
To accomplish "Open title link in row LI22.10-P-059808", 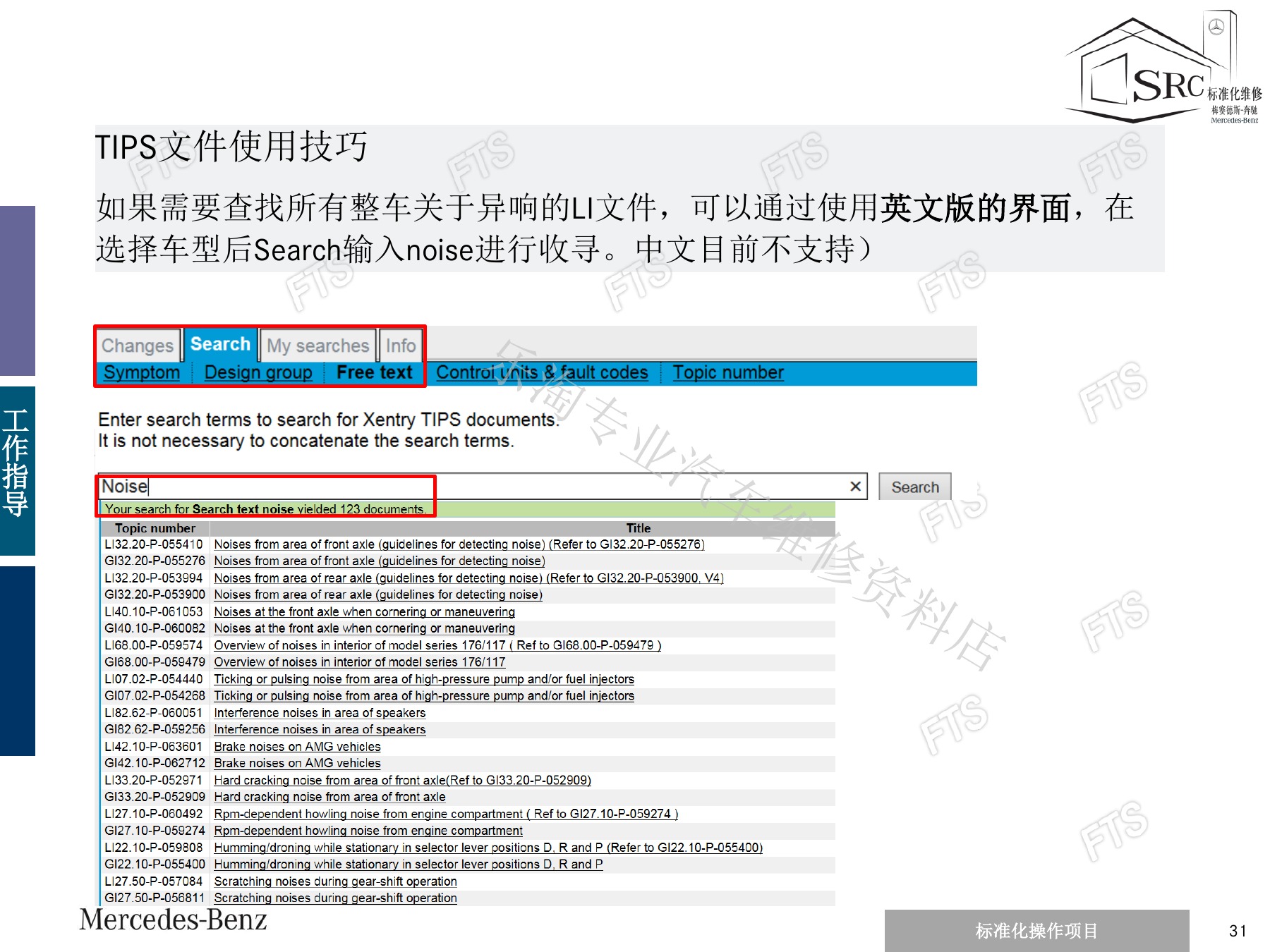I will (488, 848).
